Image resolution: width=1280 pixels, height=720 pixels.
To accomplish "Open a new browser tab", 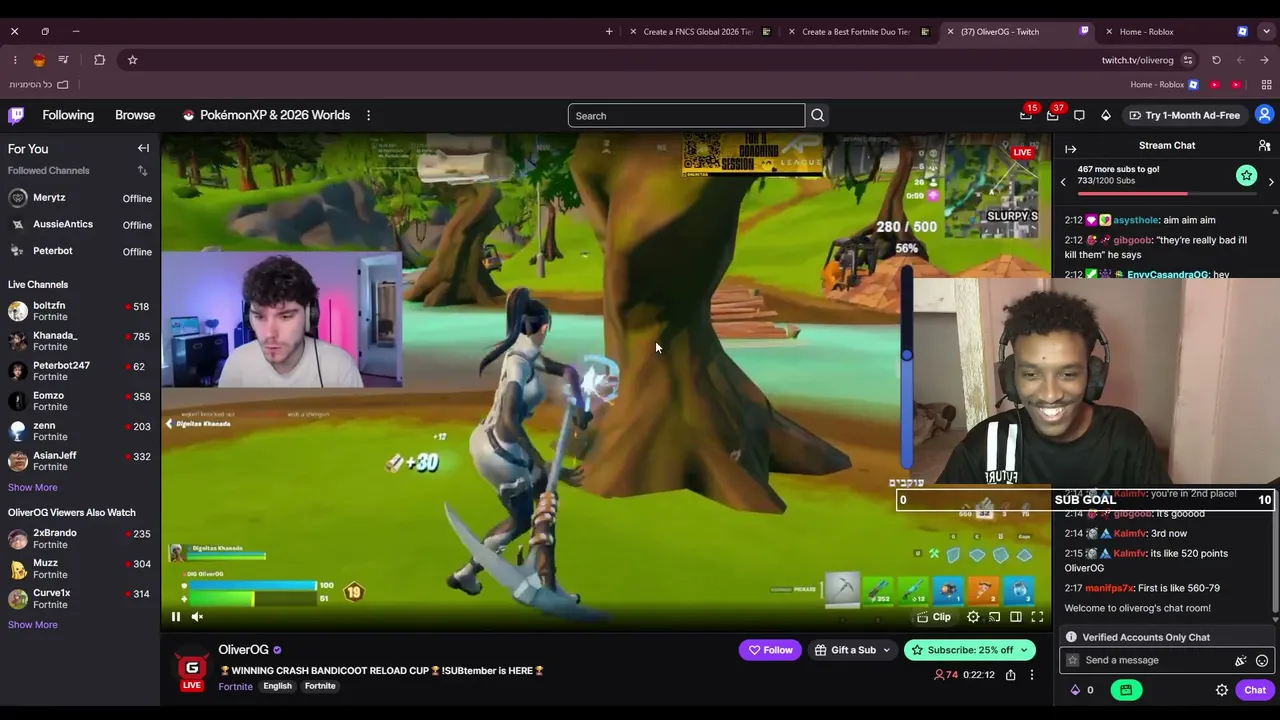I will click(x=609, y=32).
